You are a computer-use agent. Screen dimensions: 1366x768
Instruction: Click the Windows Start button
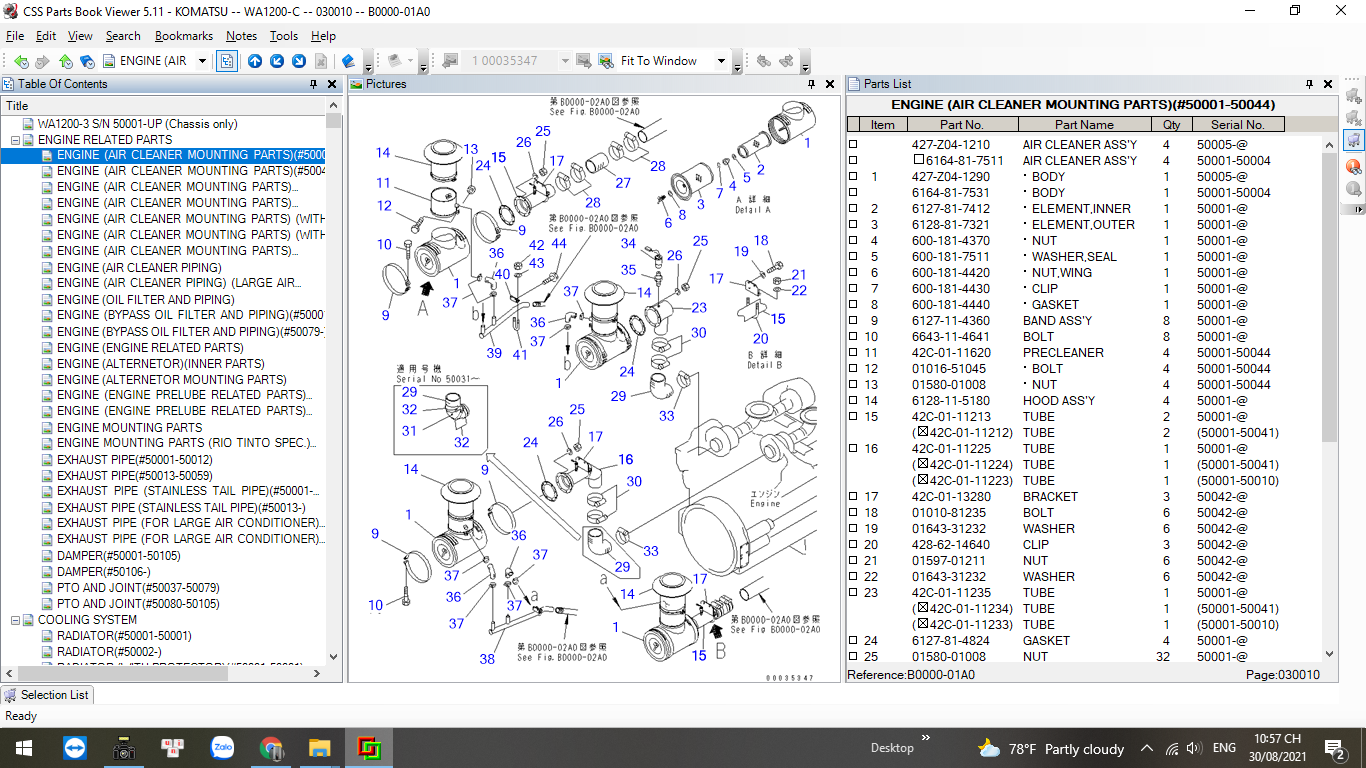point(23,748)
